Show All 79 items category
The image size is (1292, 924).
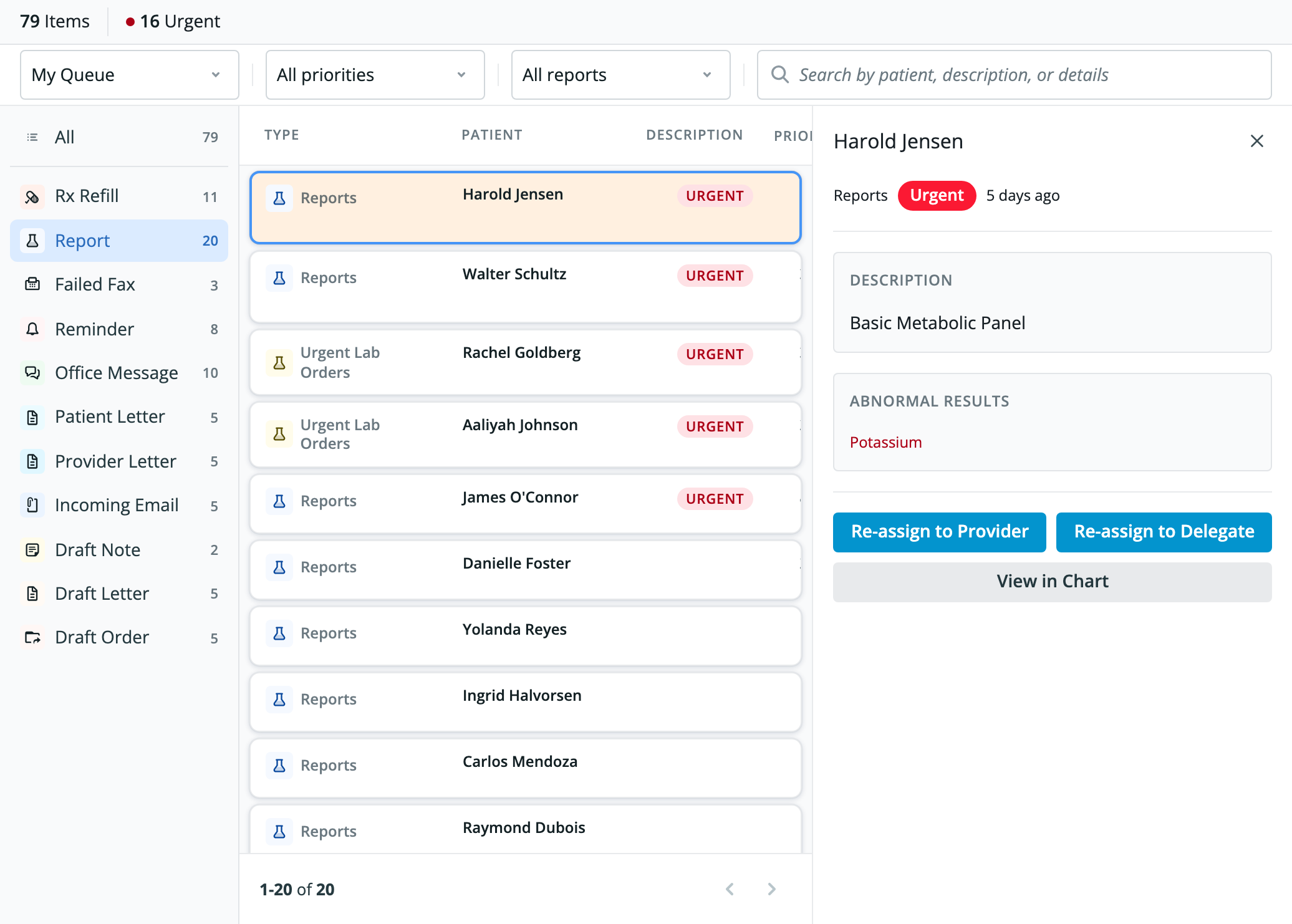119,137
